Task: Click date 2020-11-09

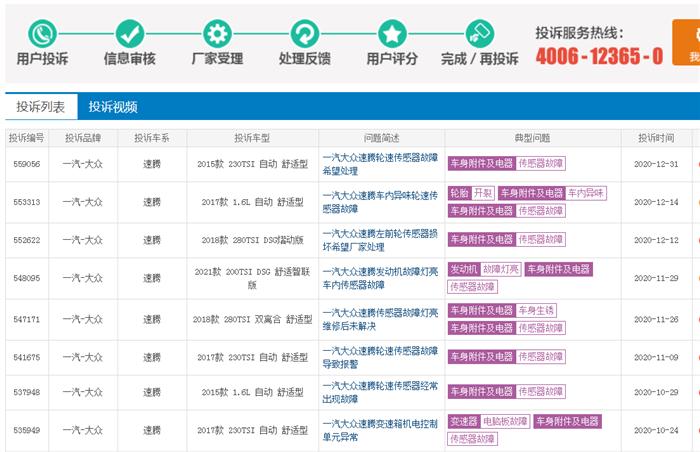Action: (x=656, y=357)
